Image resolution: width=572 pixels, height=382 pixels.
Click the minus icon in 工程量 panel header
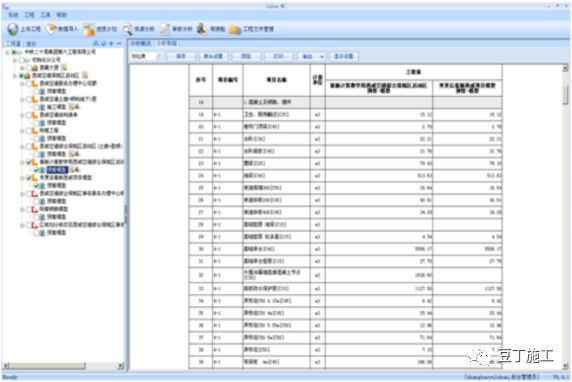click(x=119, y=43)
